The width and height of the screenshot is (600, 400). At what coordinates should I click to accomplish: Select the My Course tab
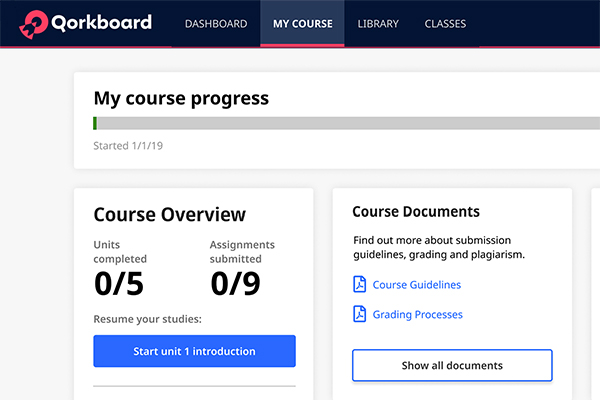pyautogui.click(x=302, y=24)
